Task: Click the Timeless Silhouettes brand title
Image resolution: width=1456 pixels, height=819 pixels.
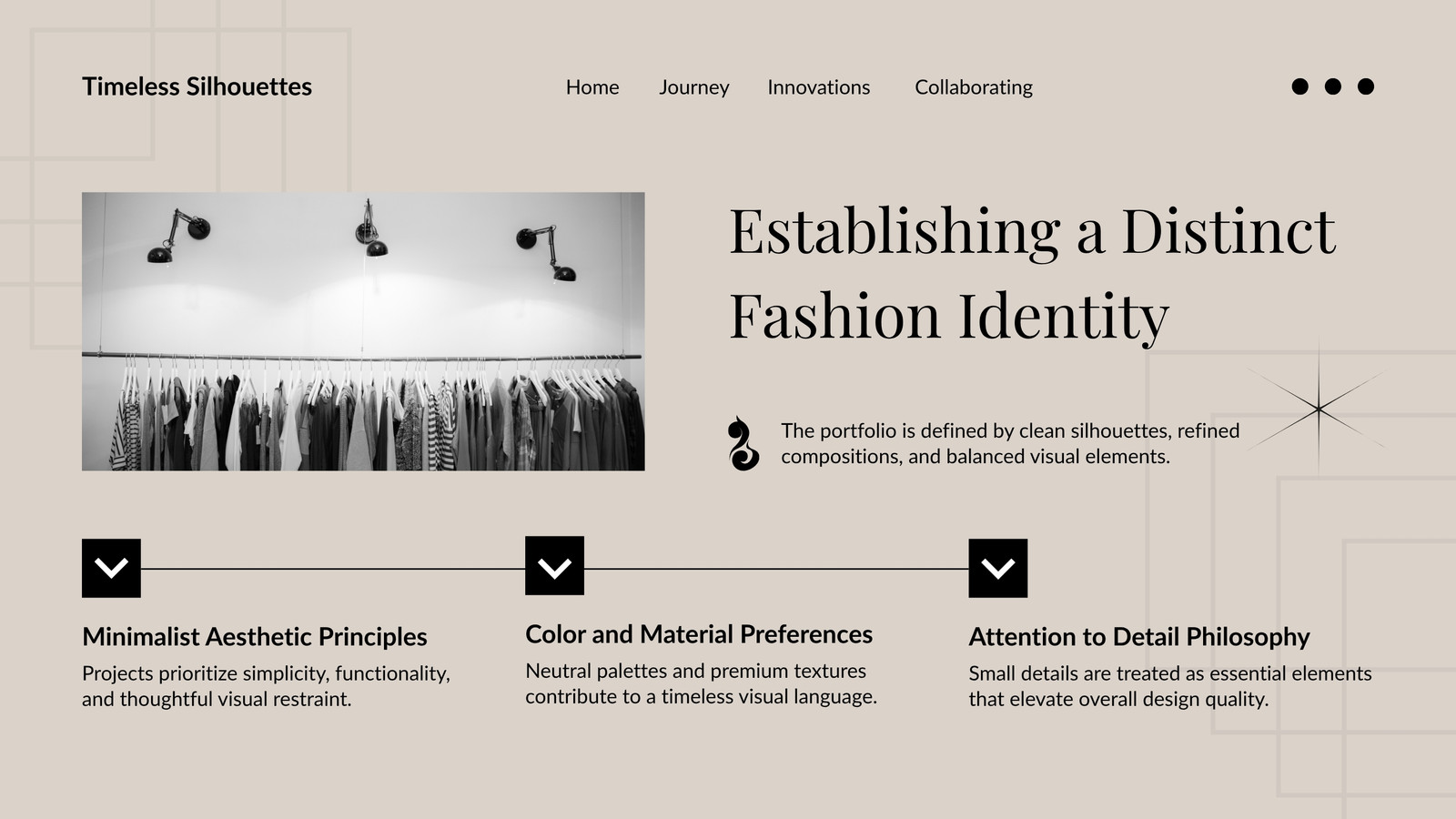Action: 197,86
